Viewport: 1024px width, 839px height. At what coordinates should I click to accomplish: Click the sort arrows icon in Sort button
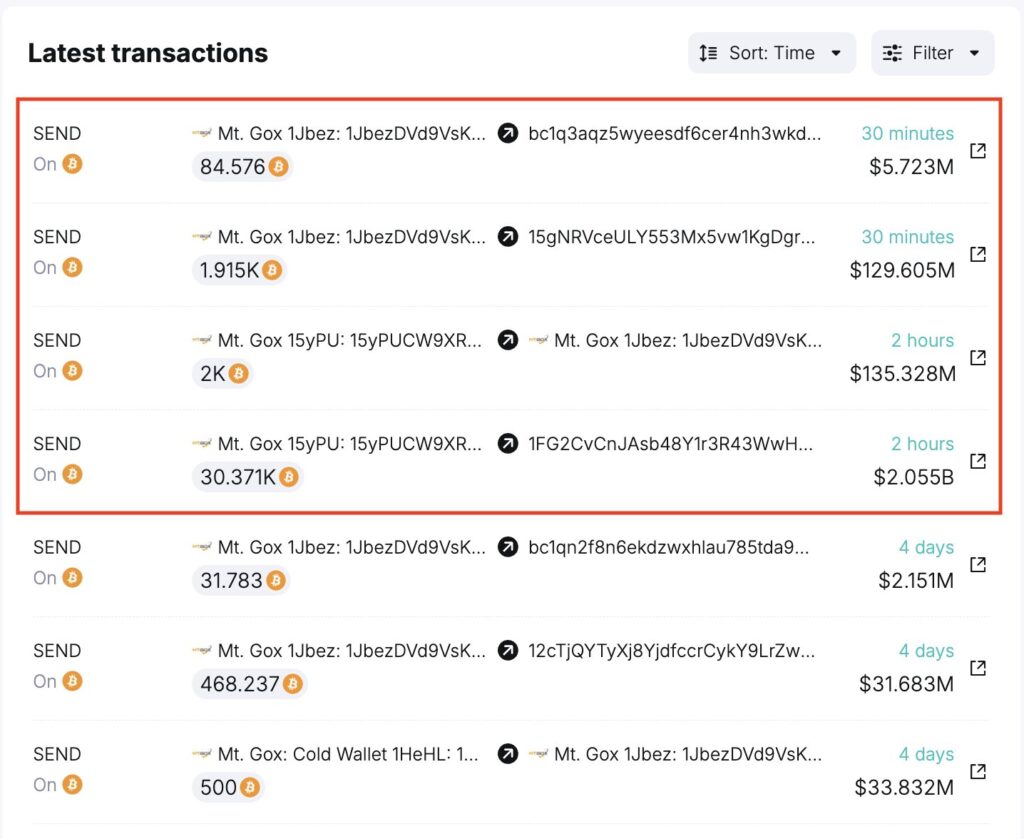(707, 53)
